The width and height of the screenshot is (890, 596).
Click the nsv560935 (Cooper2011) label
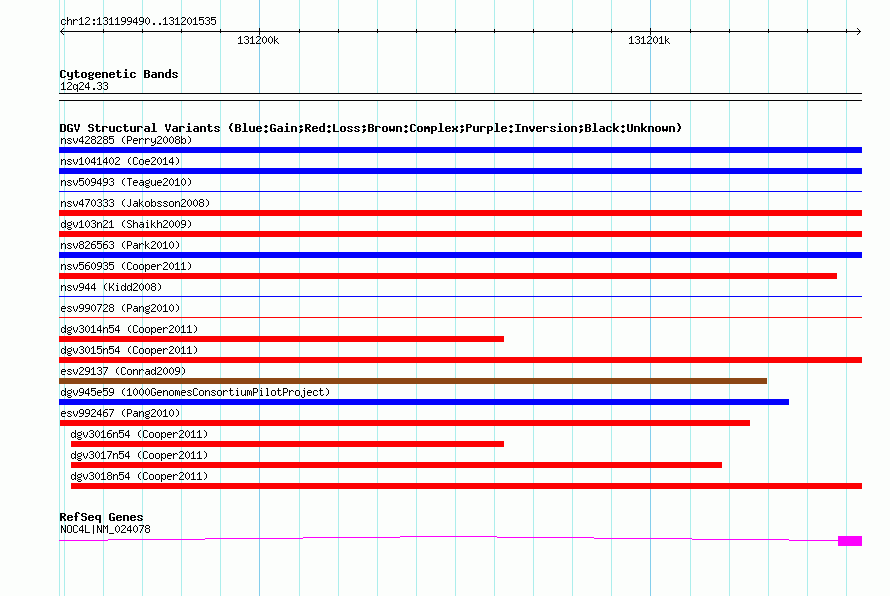pyautogui.click(x=126, y=266)
